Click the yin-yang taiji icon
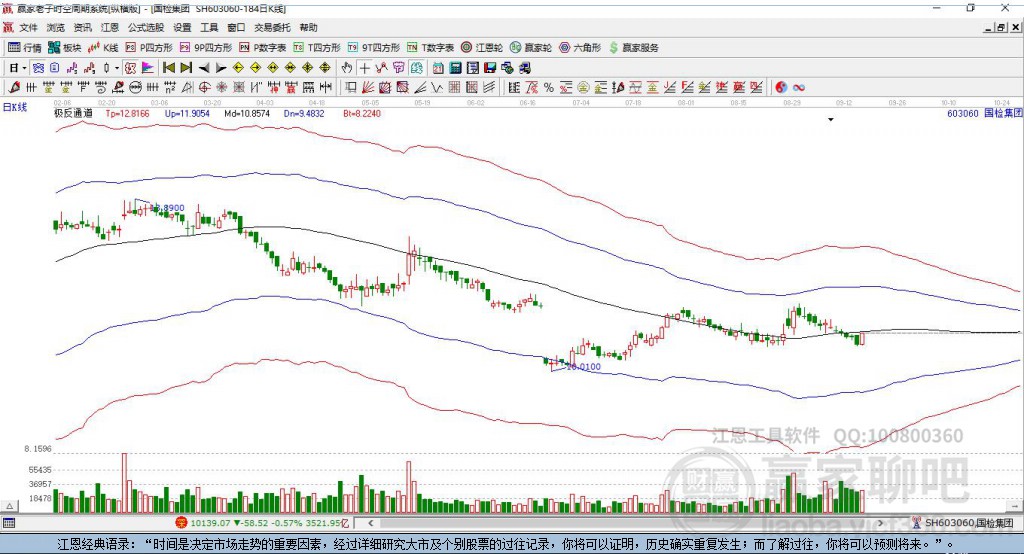 pos(781,88)
